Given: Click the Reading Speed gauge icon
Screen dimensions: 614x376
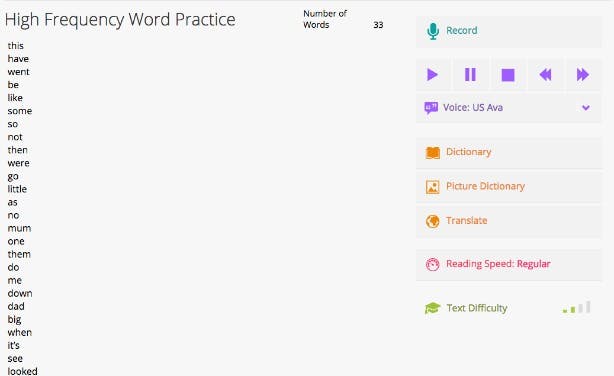Looking at the screenshot, I should point(433,265).
